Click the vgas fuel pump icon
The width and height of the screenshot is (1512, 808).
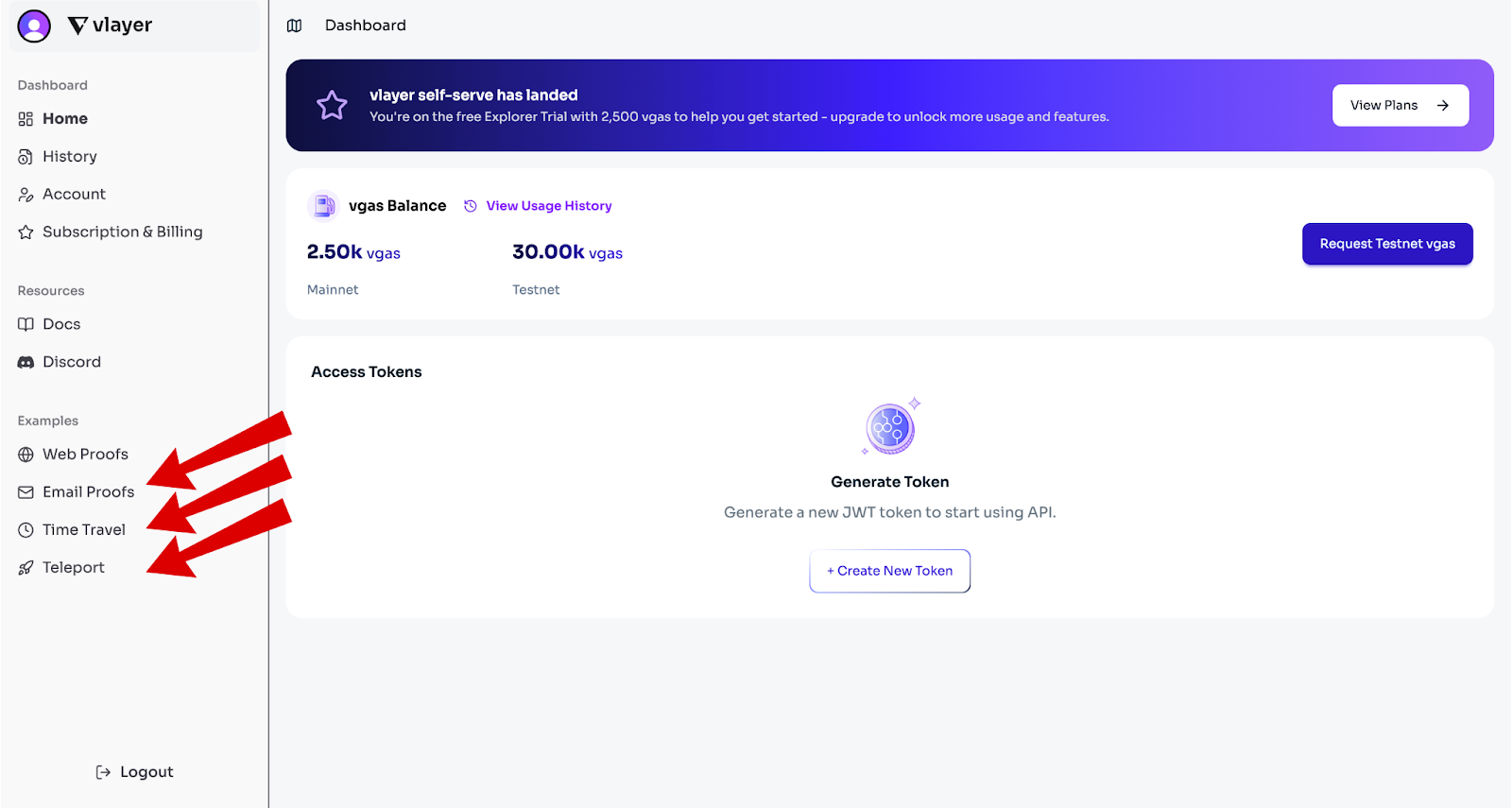(323, 205)
